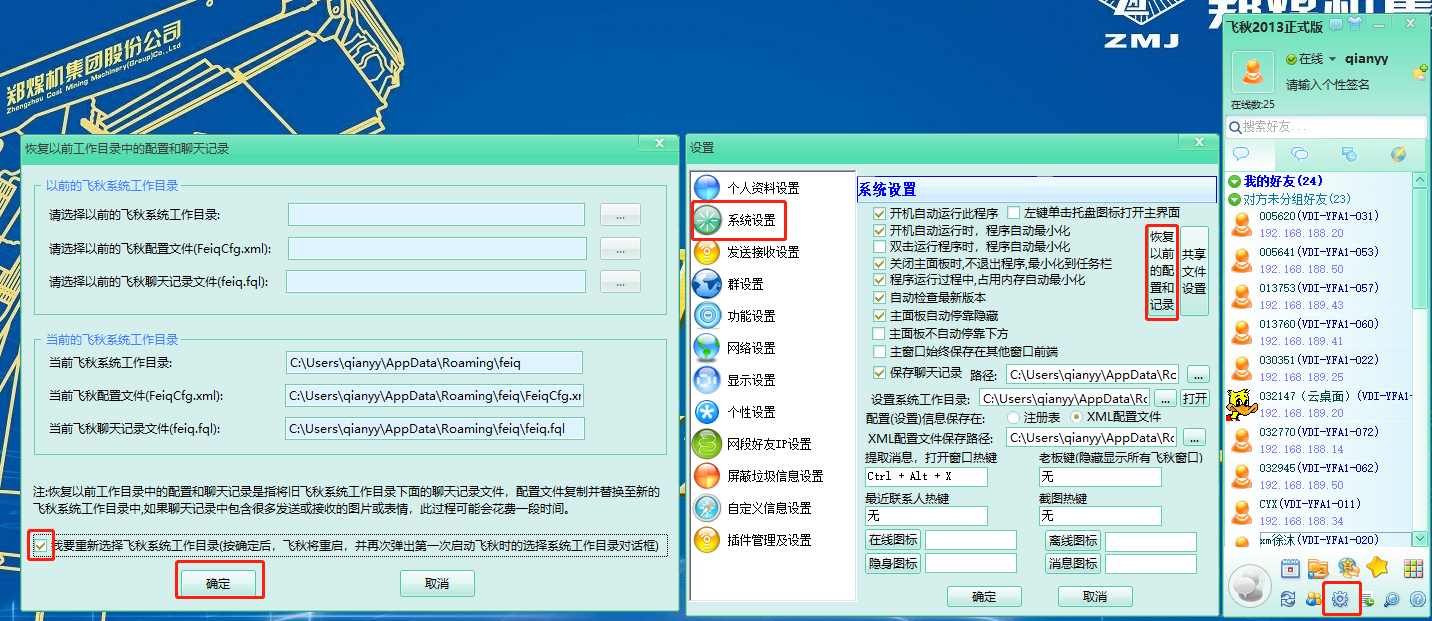This screenshot has width=1432, height=621.
Task: Toggle 自动检查最新版本 checkbox
Action: pos(880,297)
